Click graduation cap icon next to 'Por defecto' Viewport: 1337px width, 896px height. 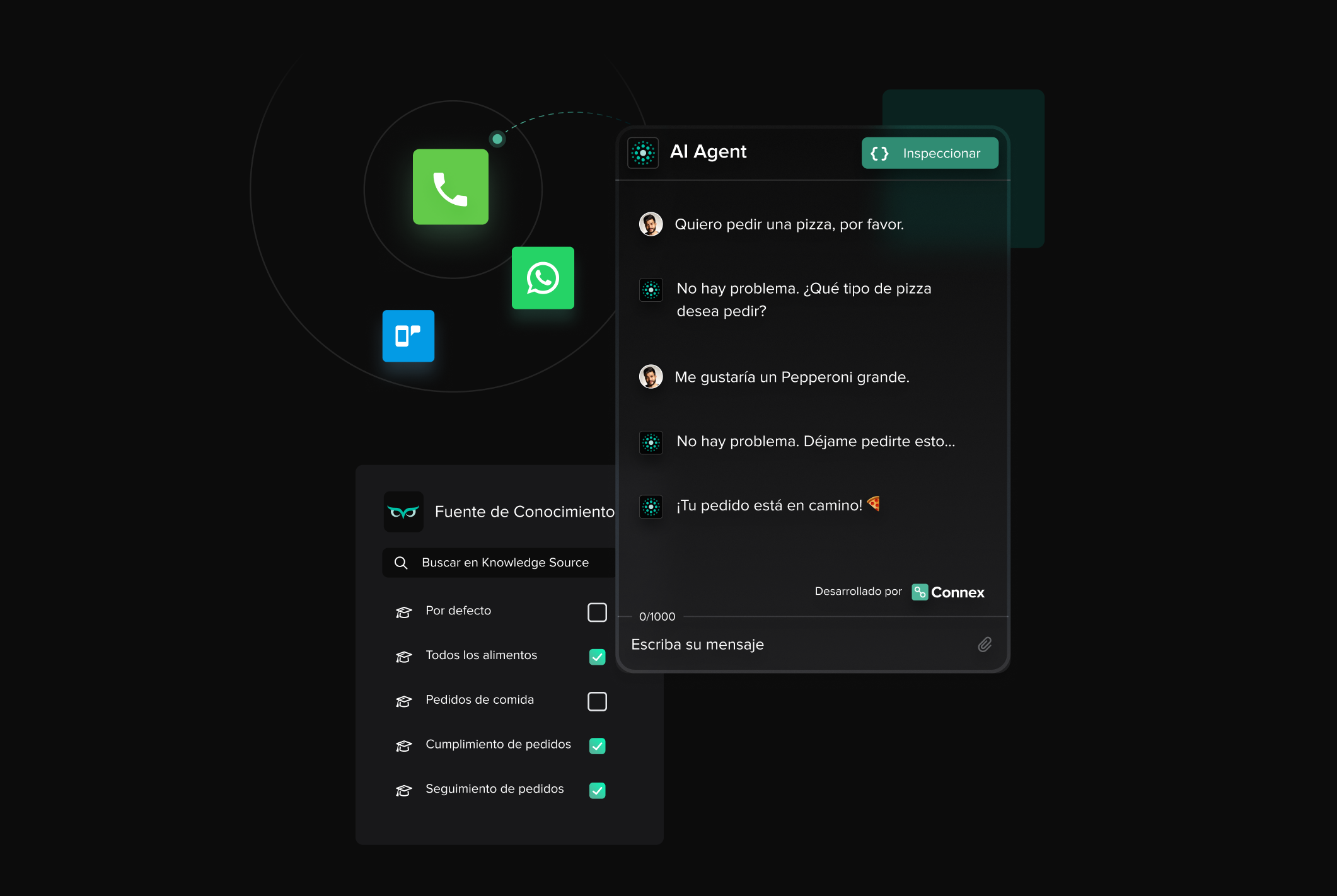tap(403, 612)
